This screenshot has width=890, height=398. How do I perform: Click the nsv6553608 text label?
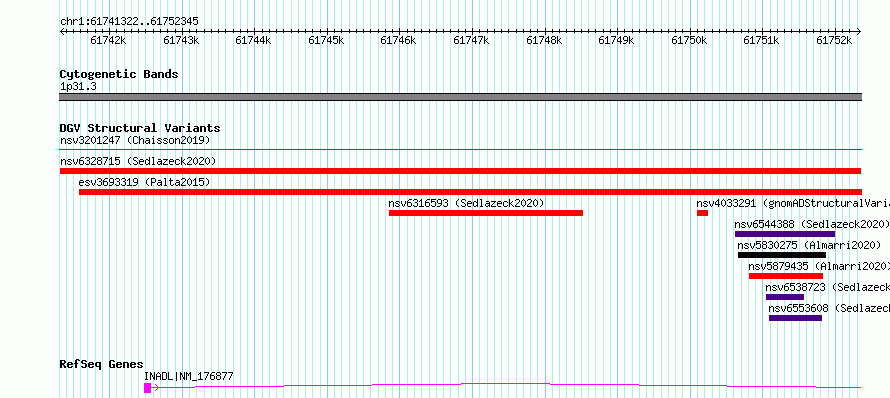[829, 308]
